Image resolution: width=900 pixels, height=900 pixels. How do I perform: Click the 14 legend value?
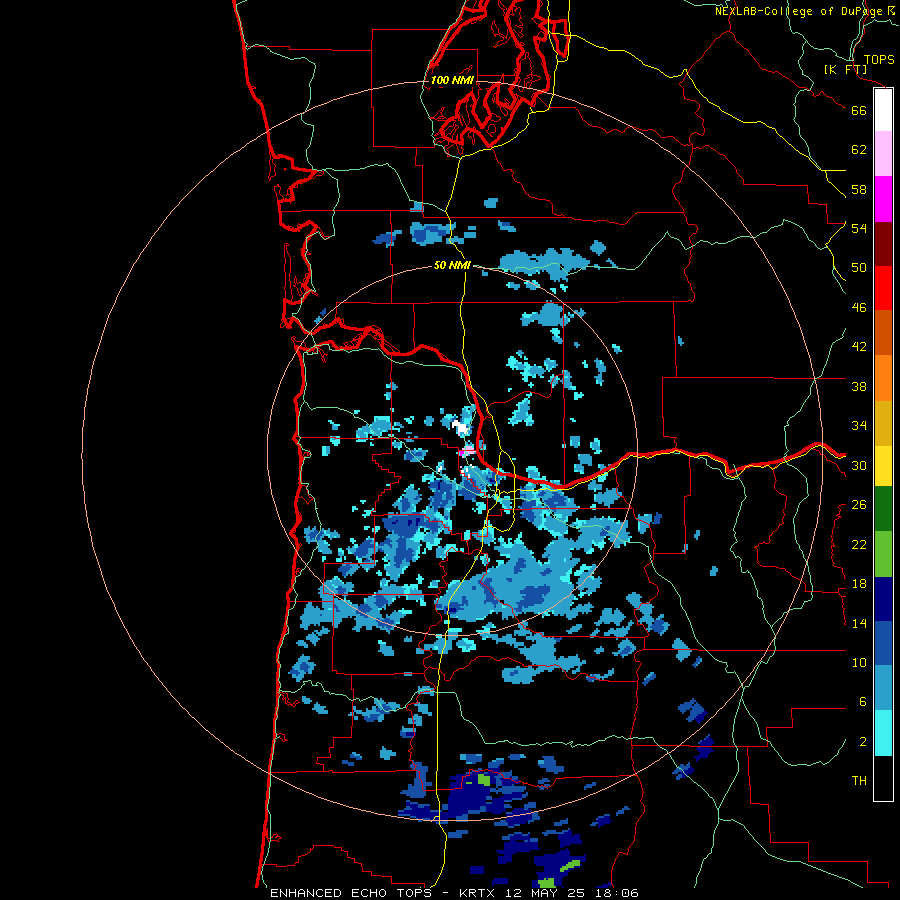pyautogui.click(x=859, y=623)
